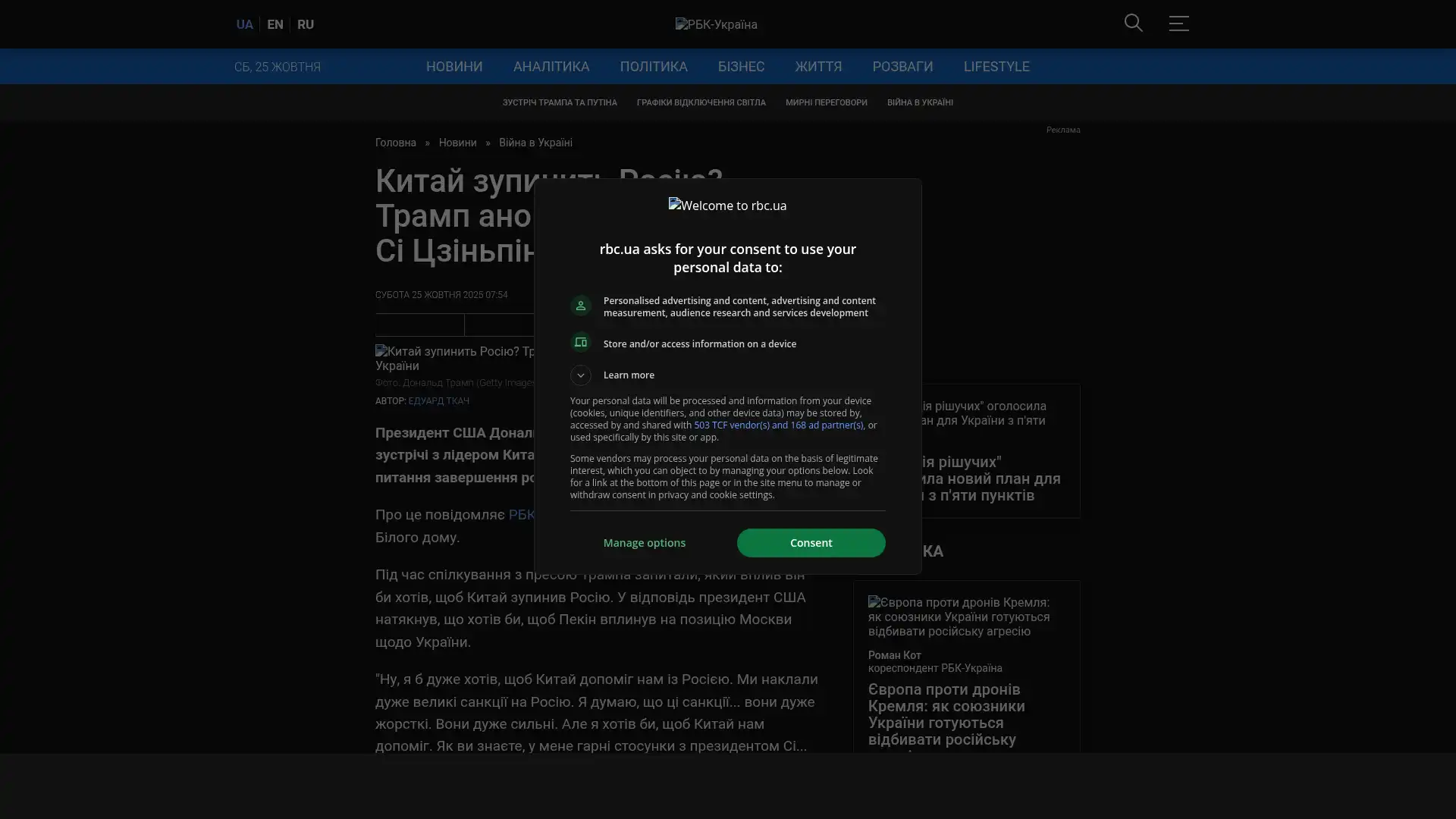Switch site language to EN

tap(275, 24)
